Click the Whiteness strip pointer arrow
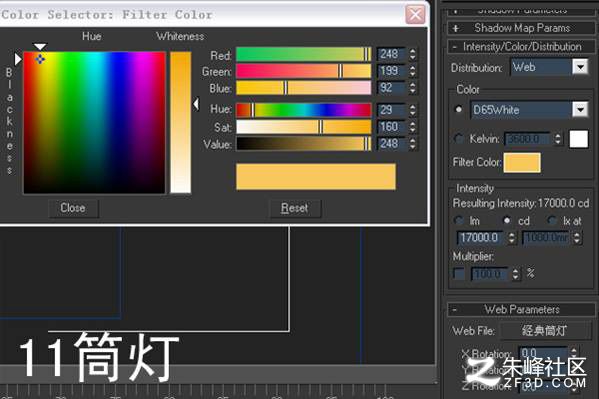The height and width of the screenshot is (399, 599). [x=196, y=104]
